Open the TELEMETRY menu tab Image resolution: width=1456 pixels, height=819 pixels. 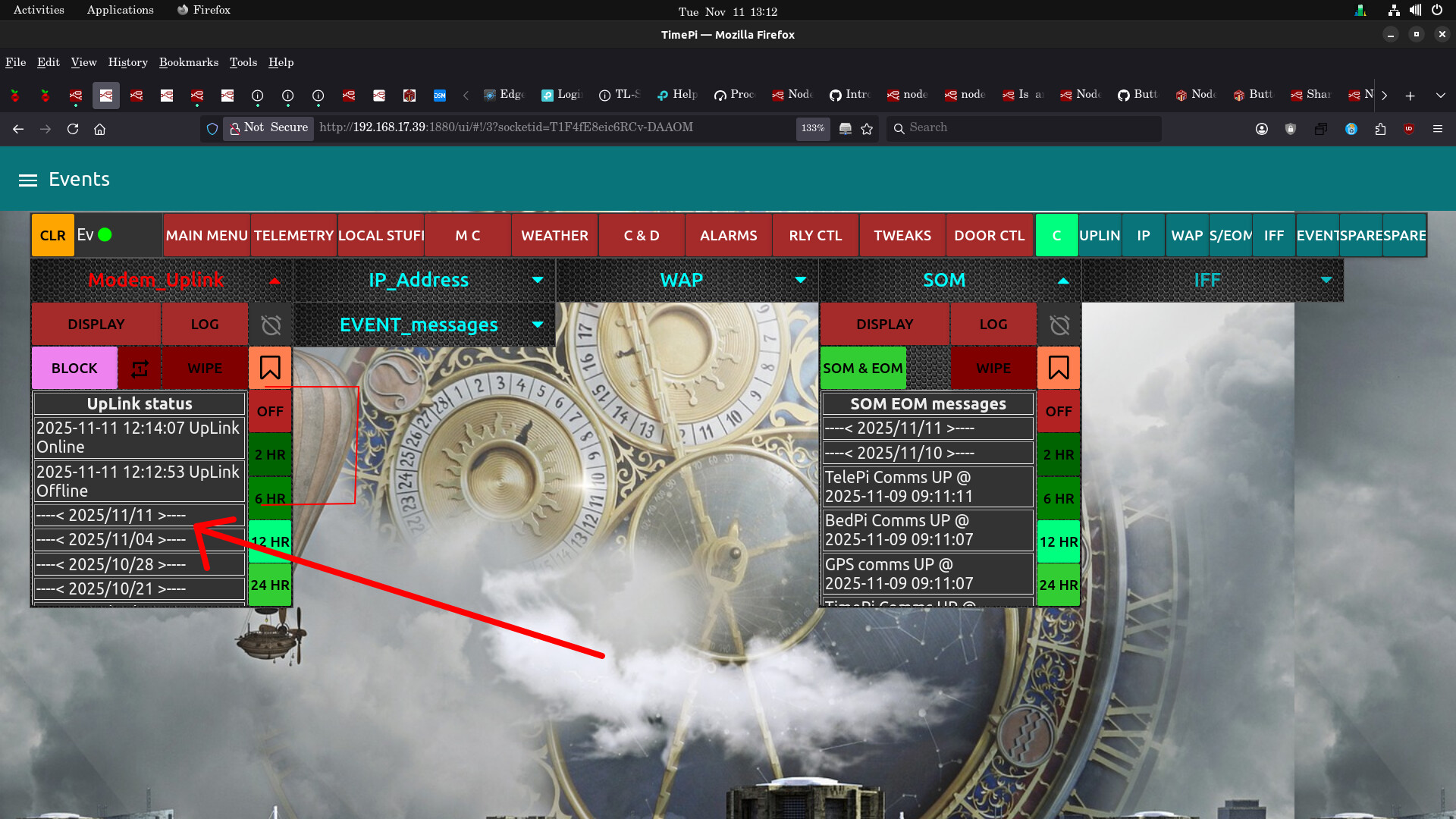pyautogui.click(x=293, y=236)
